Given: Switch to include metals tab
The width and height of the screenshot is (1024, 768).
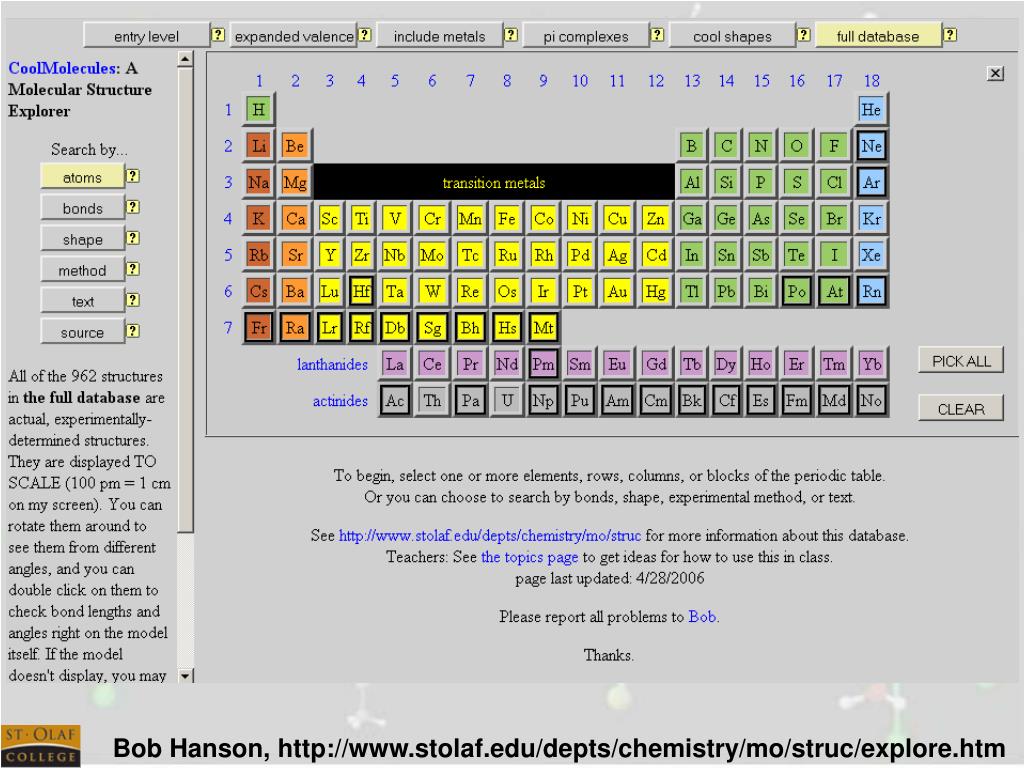Looking at the screenshot, I should 440,36.
